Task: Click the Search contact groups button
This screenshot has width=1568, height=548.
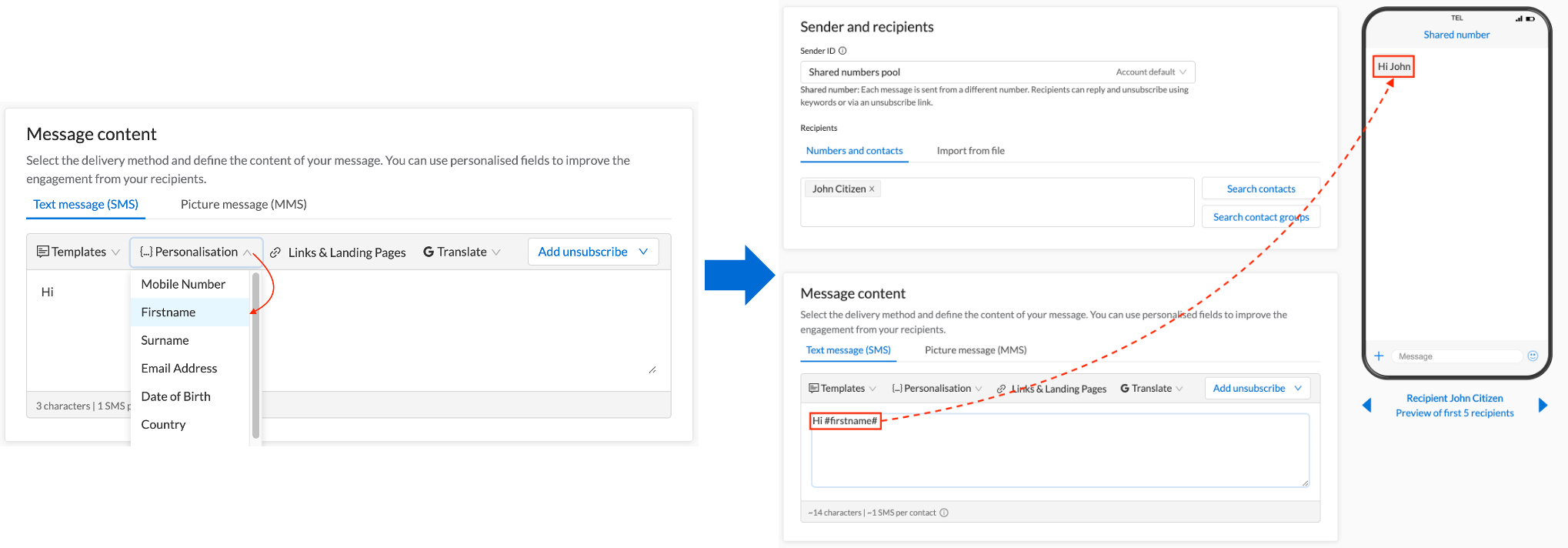Action: pyautogui.click(x=1261, y=217)
